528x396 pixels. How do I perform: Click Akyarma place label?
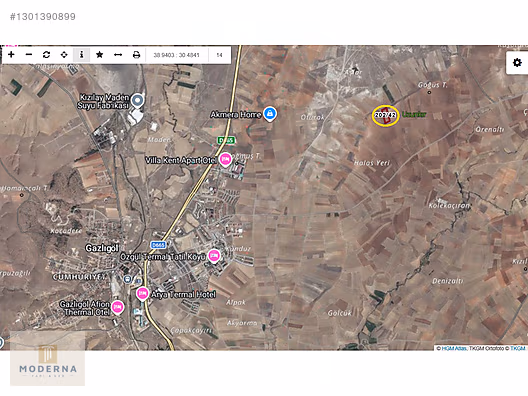[242, 323]
